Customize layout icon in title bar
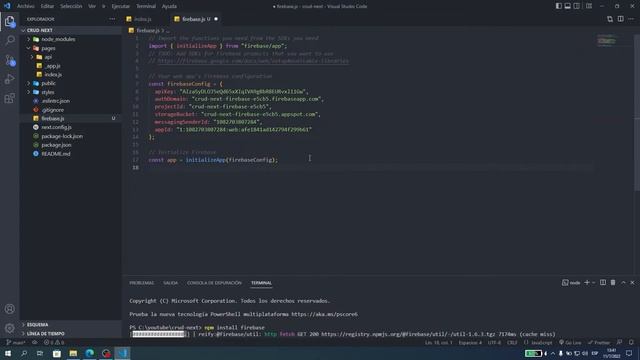Viewport: 640px width, 360px height. (589, 6)
